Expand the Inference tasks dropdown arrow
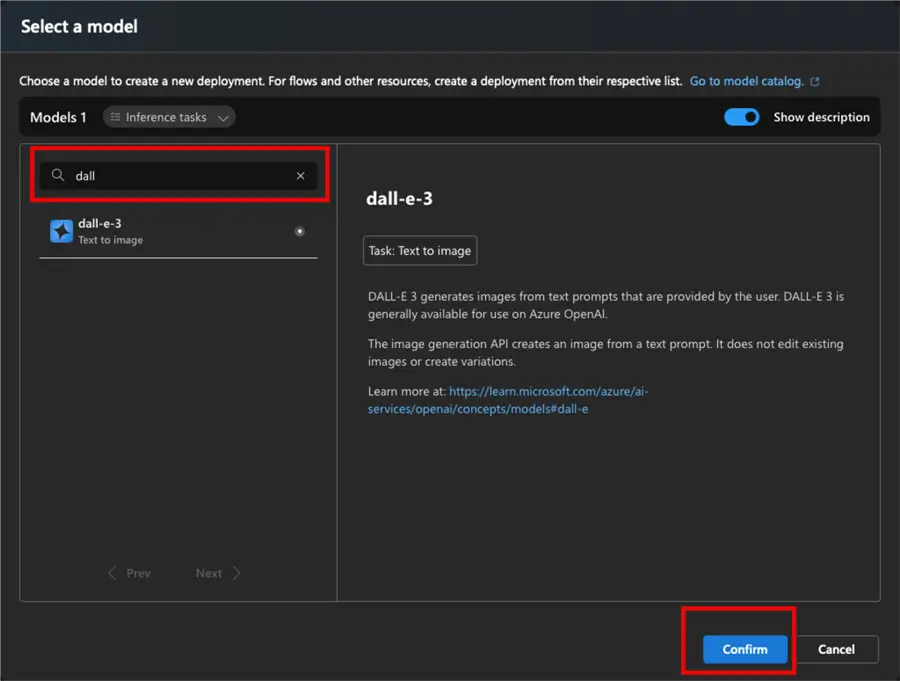Viewport: 900px width, 681px height. [223, 118]
